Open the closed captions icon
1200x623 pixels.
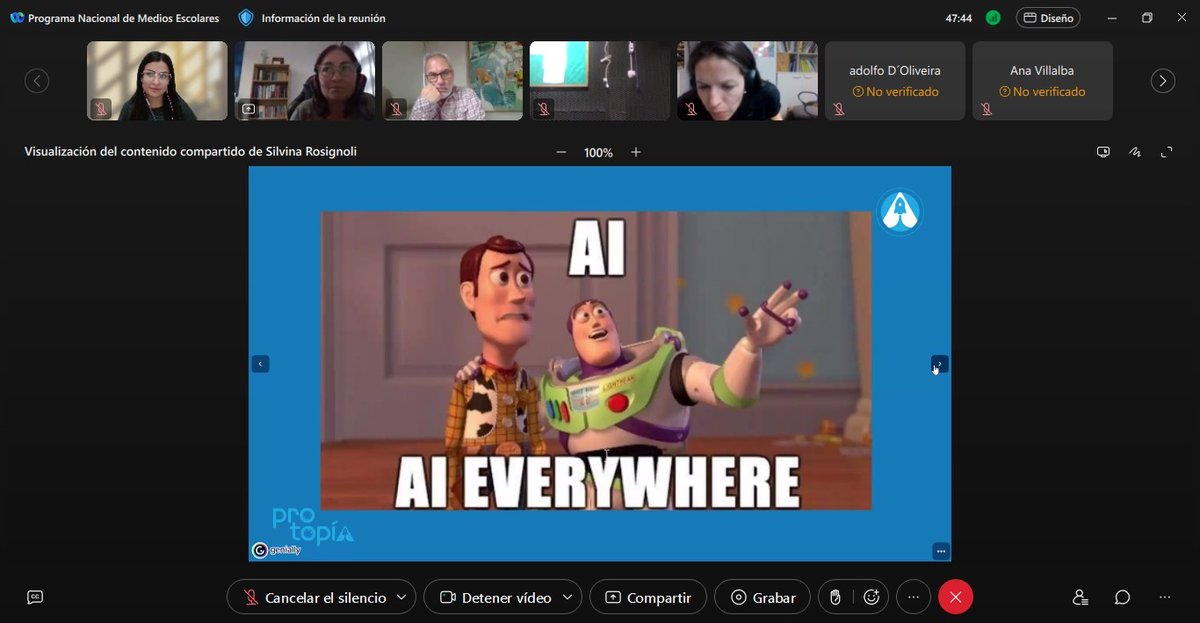35,597
